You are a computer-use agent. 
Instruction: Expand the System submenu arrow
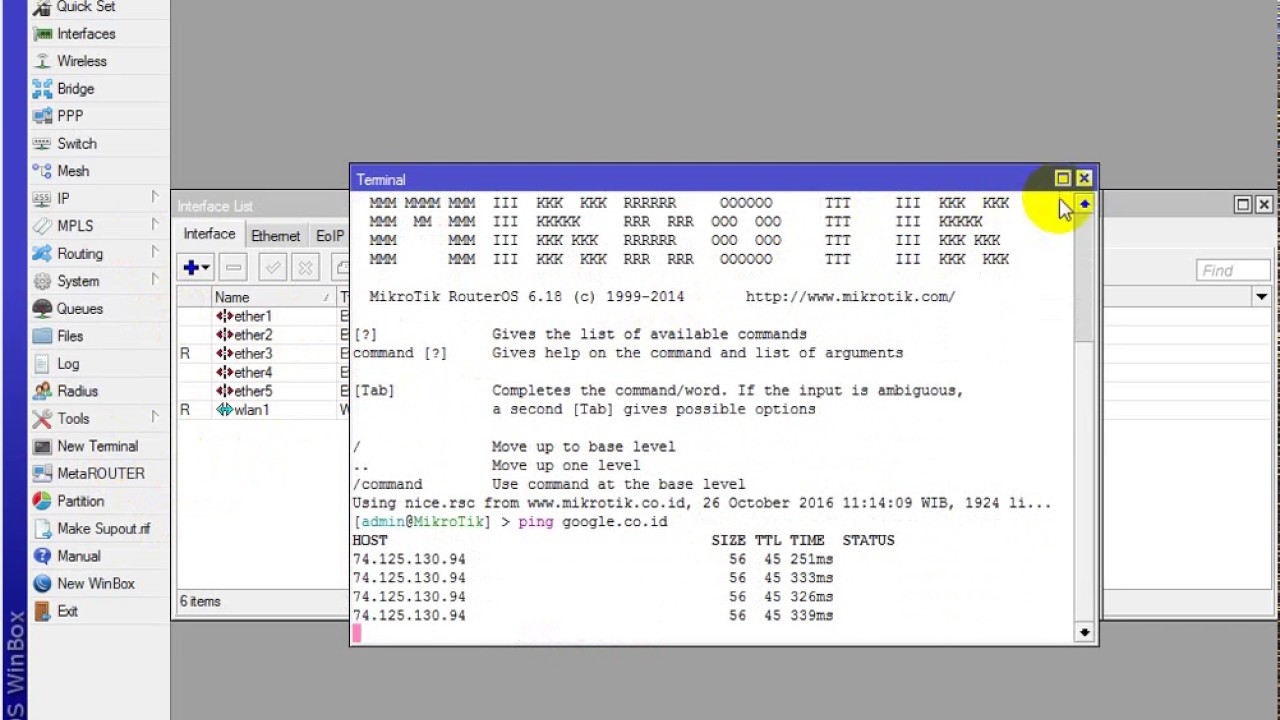pyautogui.click(x=155, y=280)
